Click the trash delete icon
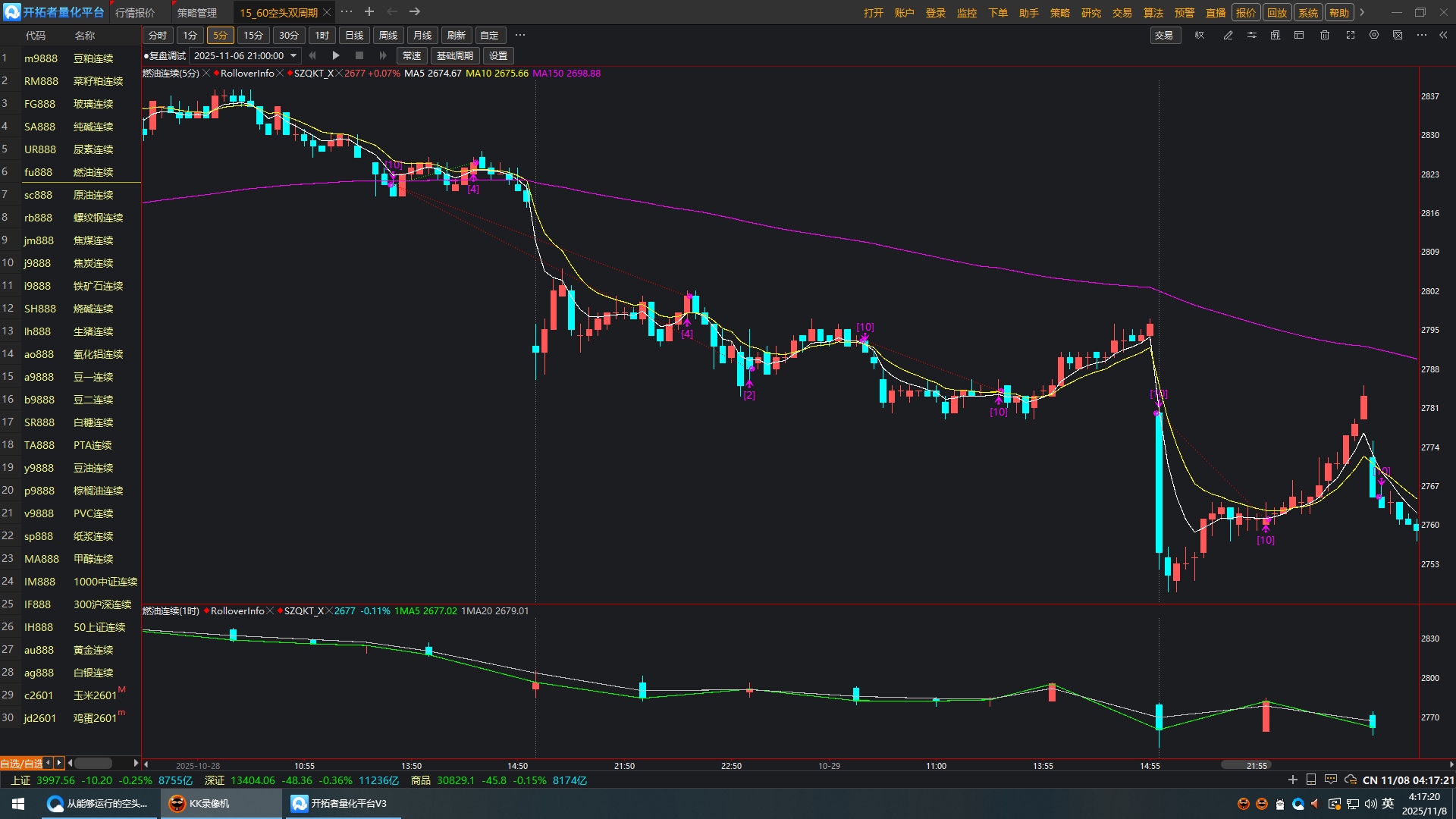The height and width of the screenshot is (819, 1456). click(1324, 36)
